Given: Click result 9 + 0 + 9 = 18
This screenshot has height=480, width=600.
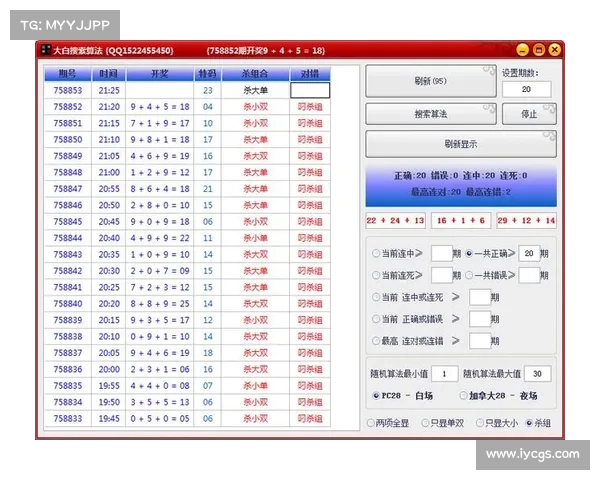Looking at the screenshot, I should point(160,222).
